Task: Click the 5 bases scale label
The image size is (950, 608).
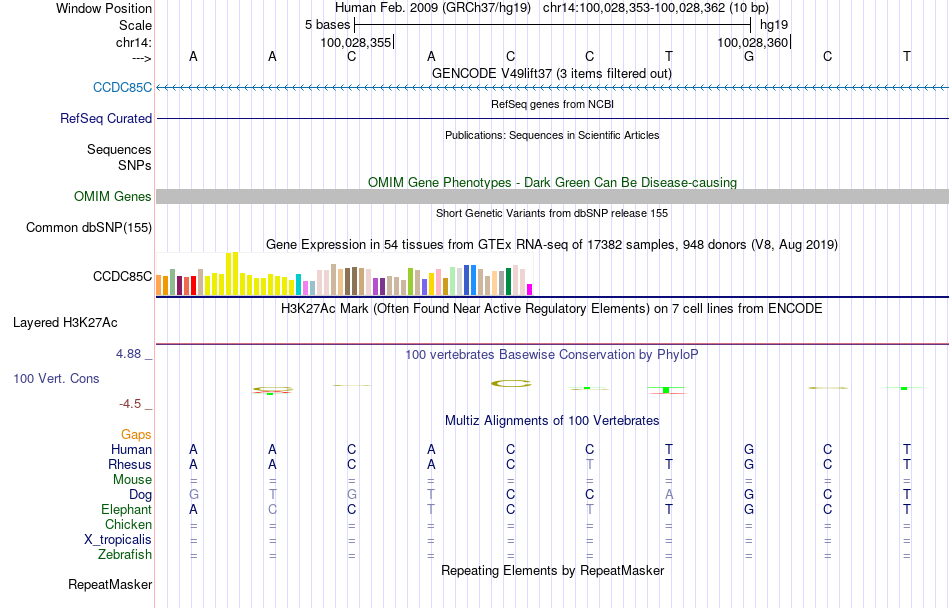Action: tap(327, 25)
